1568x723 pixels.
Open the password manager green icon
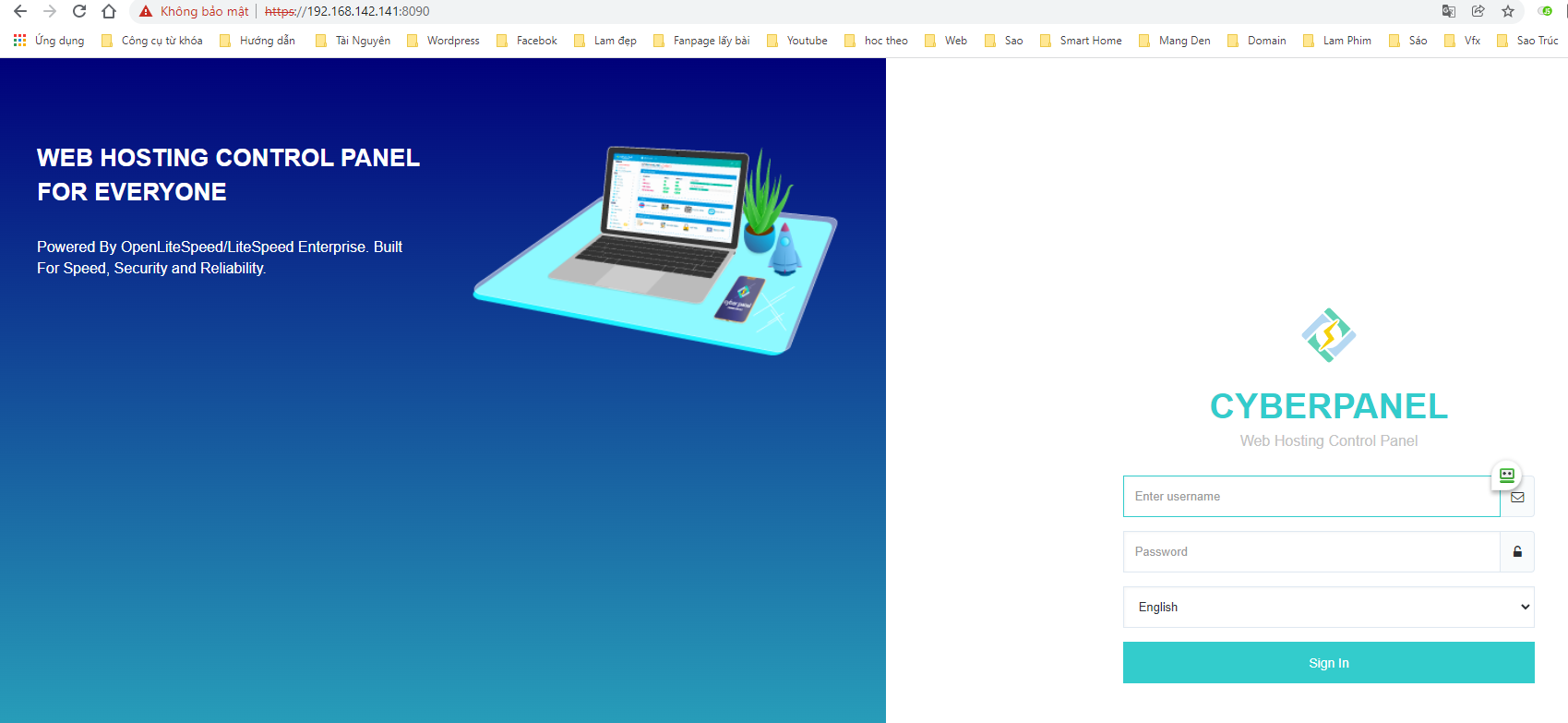click(x=1506, y=476)
